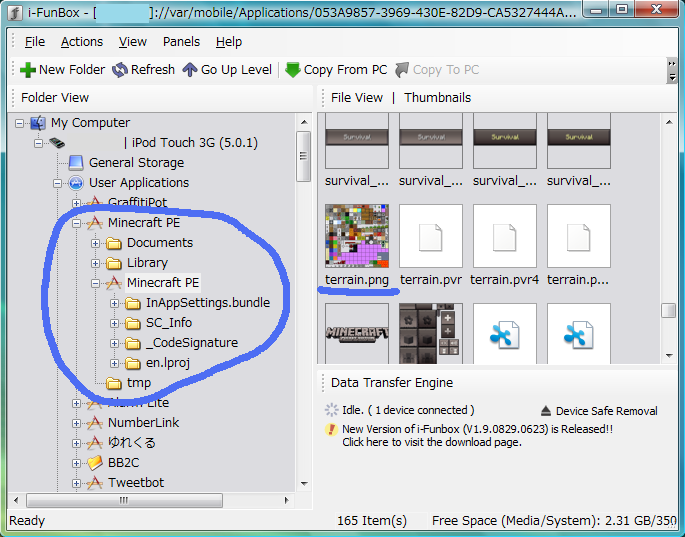Click the Idle device connected status text
The width and height of the screenshot is (685, 537).
(408, 410)
